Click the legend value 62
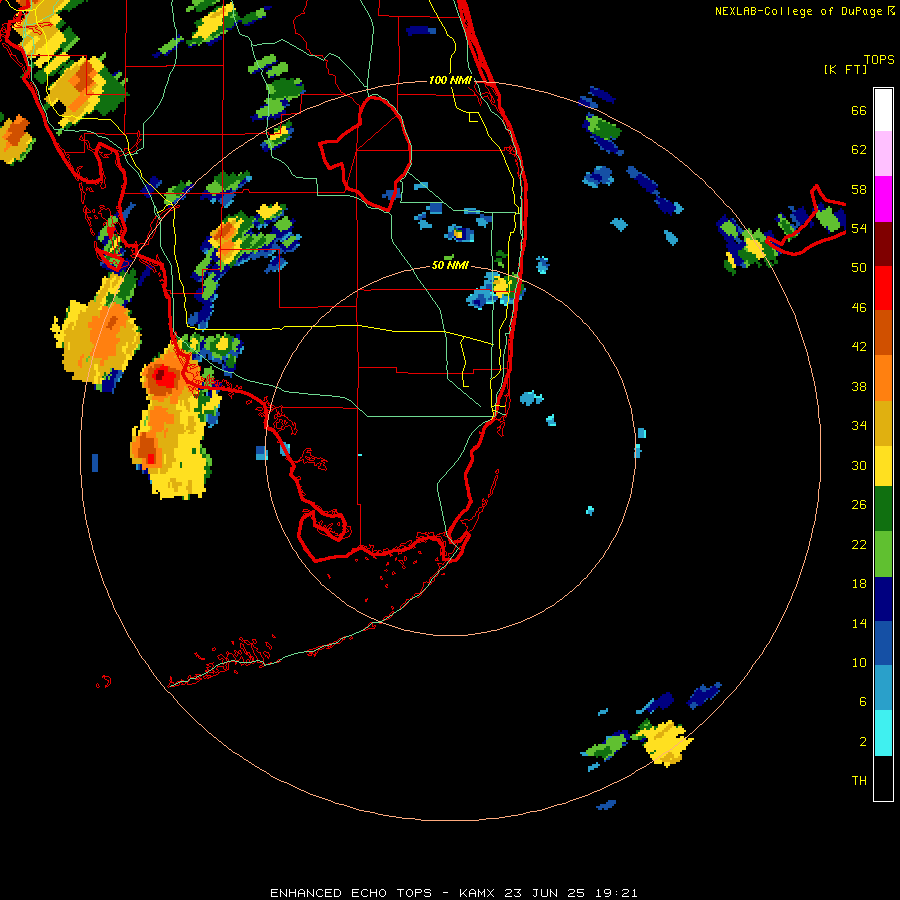The image size is (900, 900). [x=859, y=150]
